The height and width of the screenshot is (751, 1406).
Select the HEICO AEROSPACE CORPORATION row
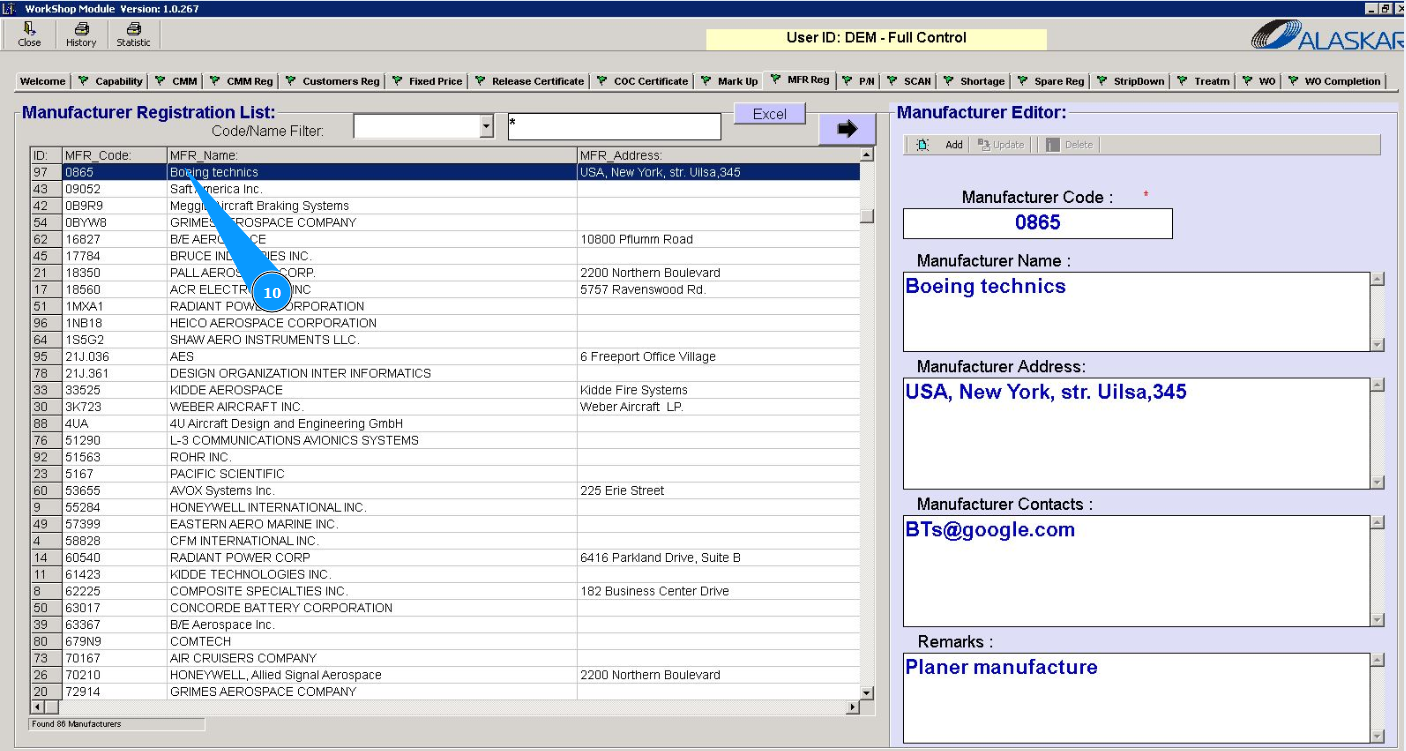(x=445, y=323)
